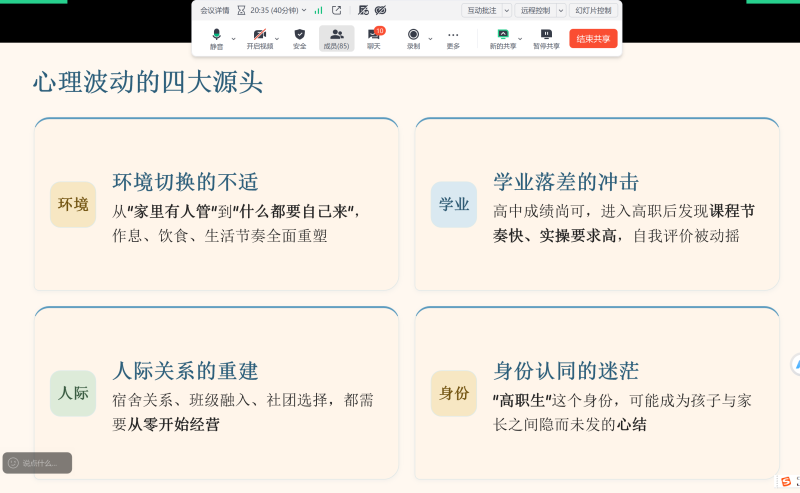The width and height of the screenshot is (800, 493).
Task: Click the red 结束共享 button
Action: pyautogui.click(x=593, y=39)
